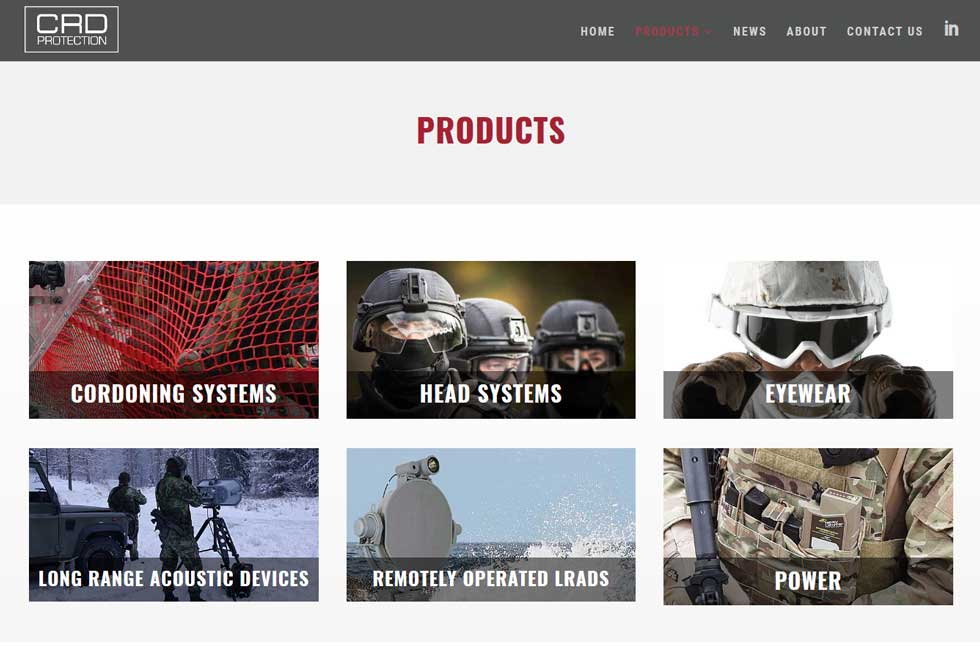Select Contact Us in navigation
The height and width of the screenshot is (646, 980).
[884, 31]
